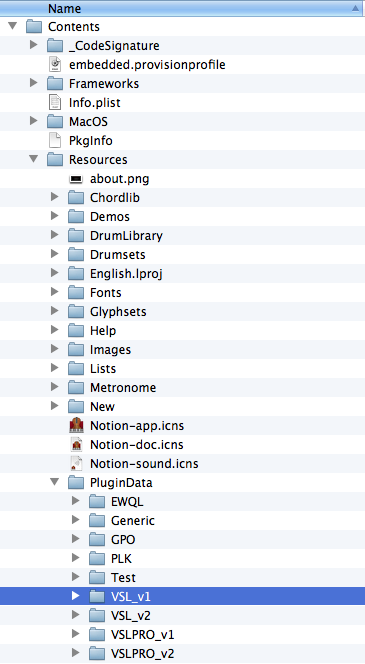Expand the _CodeSignature folder triangle
Viewport: 365px width, 664px height.
point(34,45)
